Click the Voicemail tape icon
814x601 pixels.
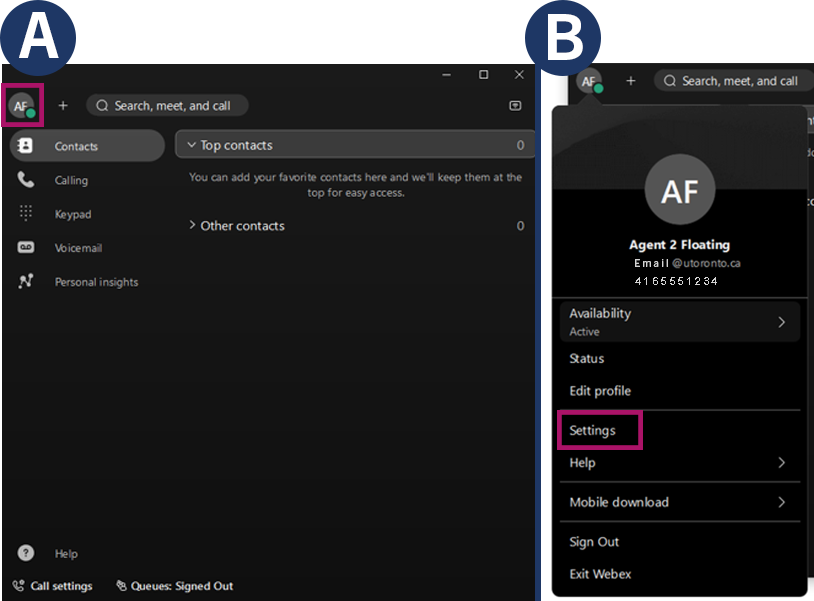[26, 247]
